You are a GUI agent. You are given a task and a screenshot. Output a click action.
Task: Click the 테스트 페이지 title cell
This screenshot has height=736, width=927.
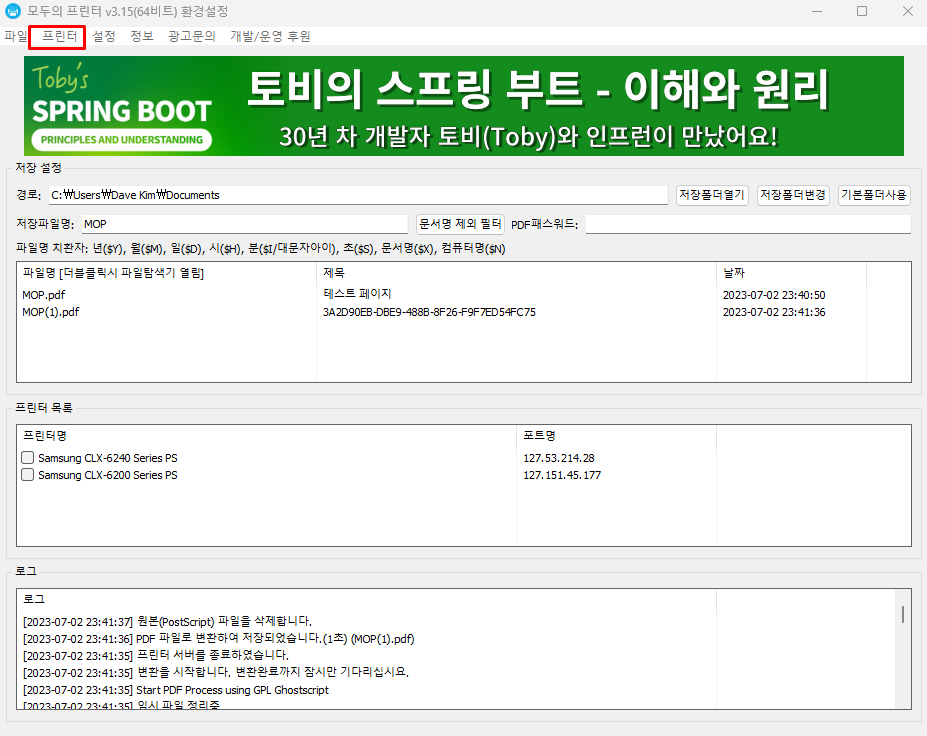click(x=357, y=294)
